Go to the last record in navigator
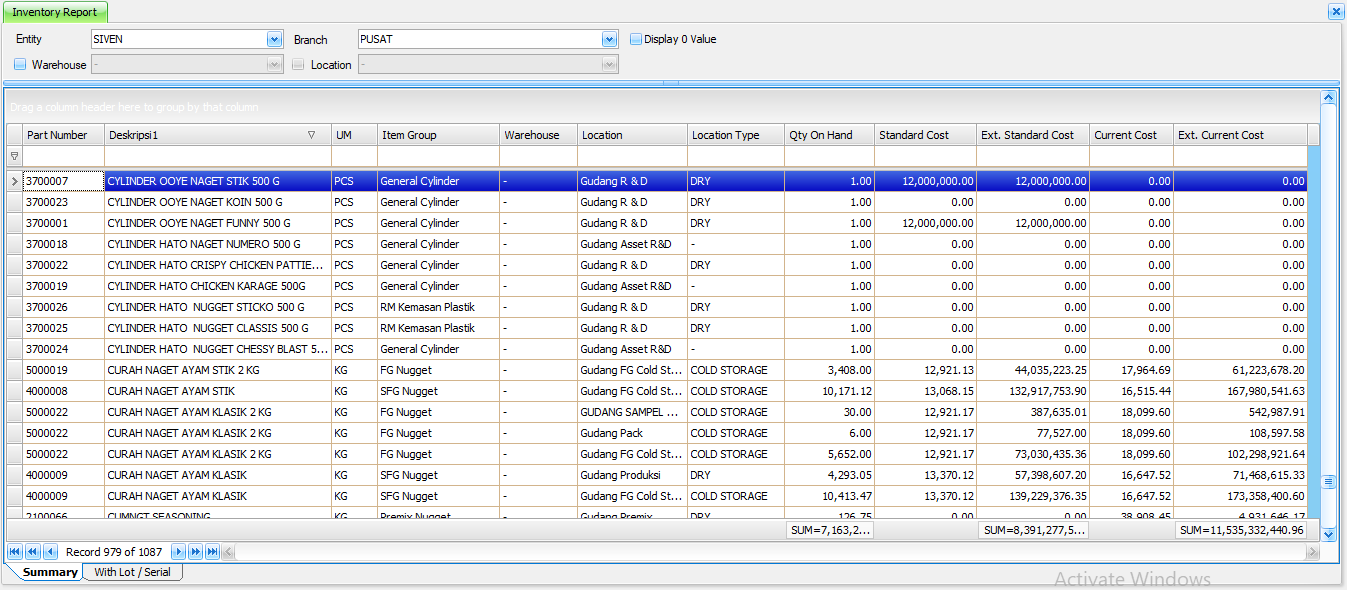 point(212,551)
